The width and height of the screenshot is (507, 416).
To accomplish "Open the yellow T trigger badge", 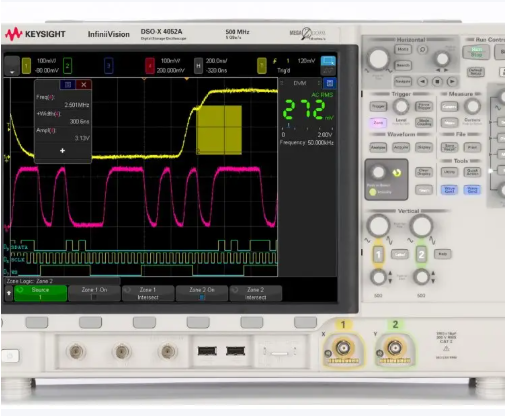I will coord(262,66).
